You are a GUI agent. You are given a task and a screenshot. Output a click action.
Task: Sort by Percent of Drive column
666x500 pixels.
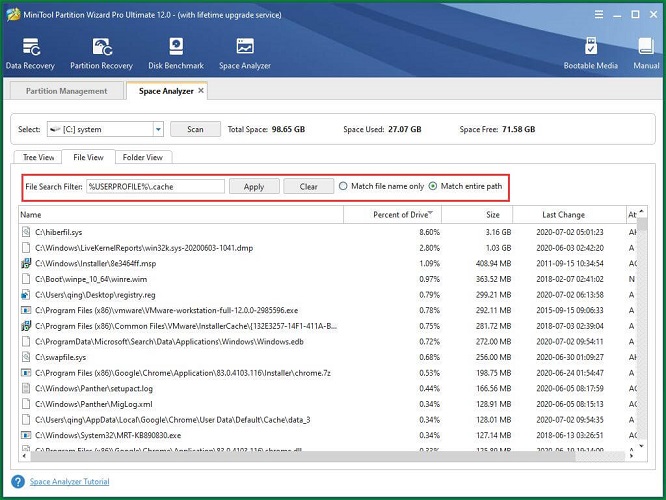click(x=392, y=215)
